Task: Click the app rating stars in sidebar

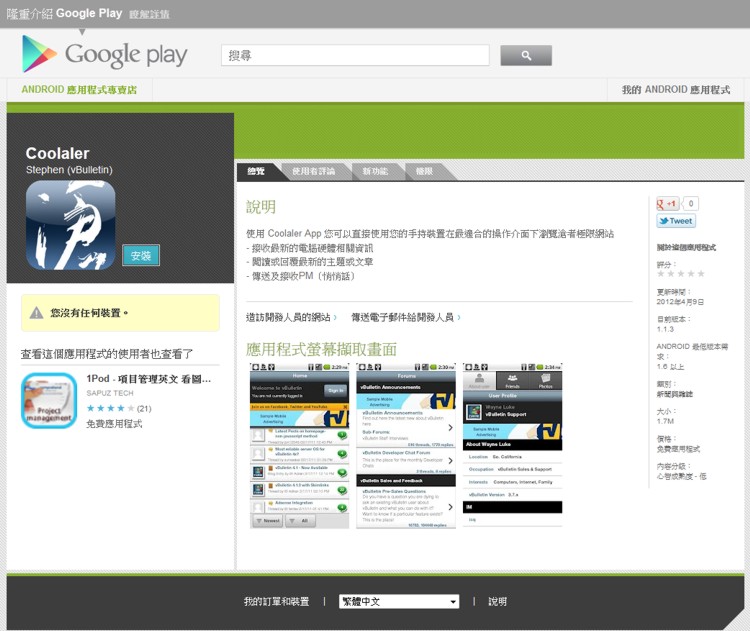Action: click(681, 274)
